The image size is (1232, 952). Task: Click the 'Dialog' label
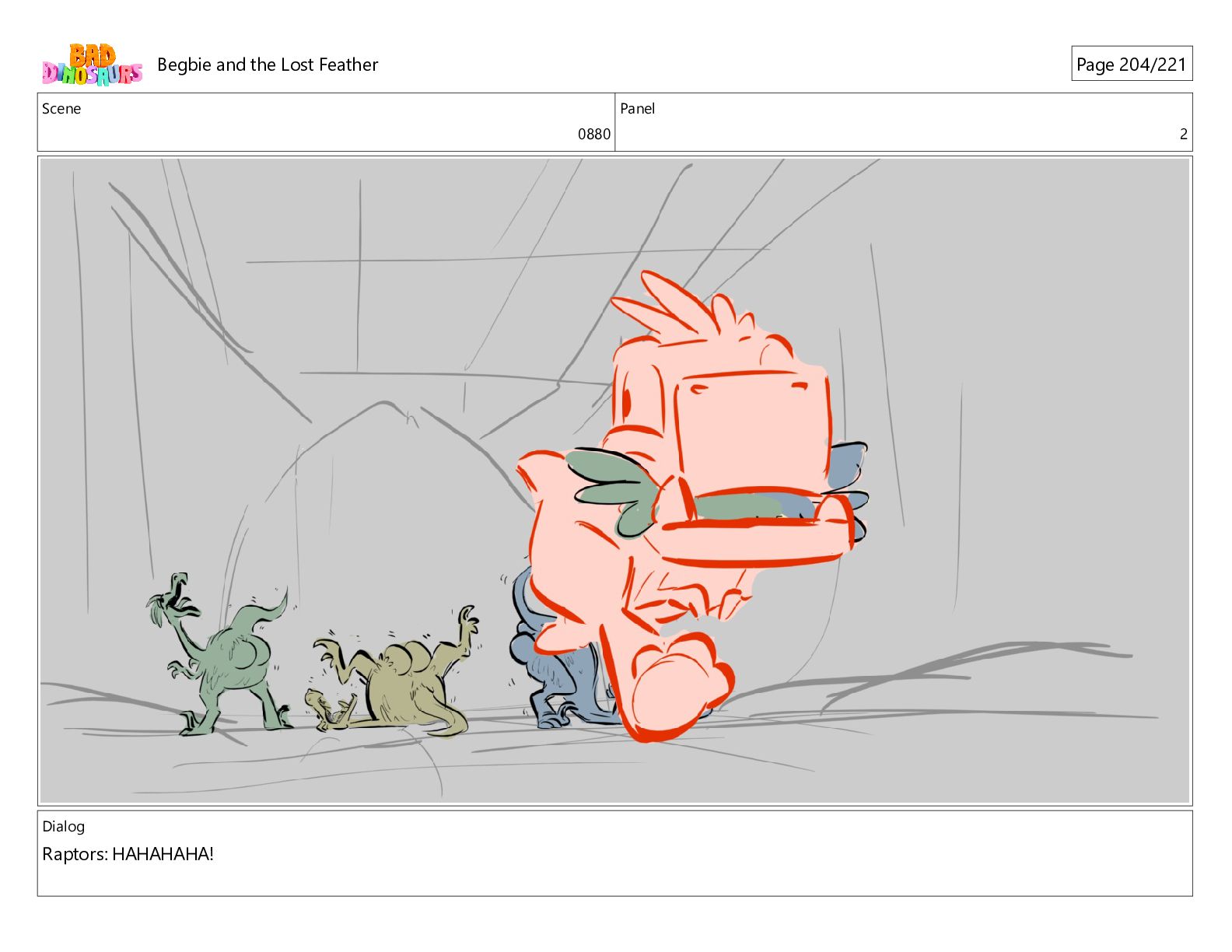[x=63, y=826]
